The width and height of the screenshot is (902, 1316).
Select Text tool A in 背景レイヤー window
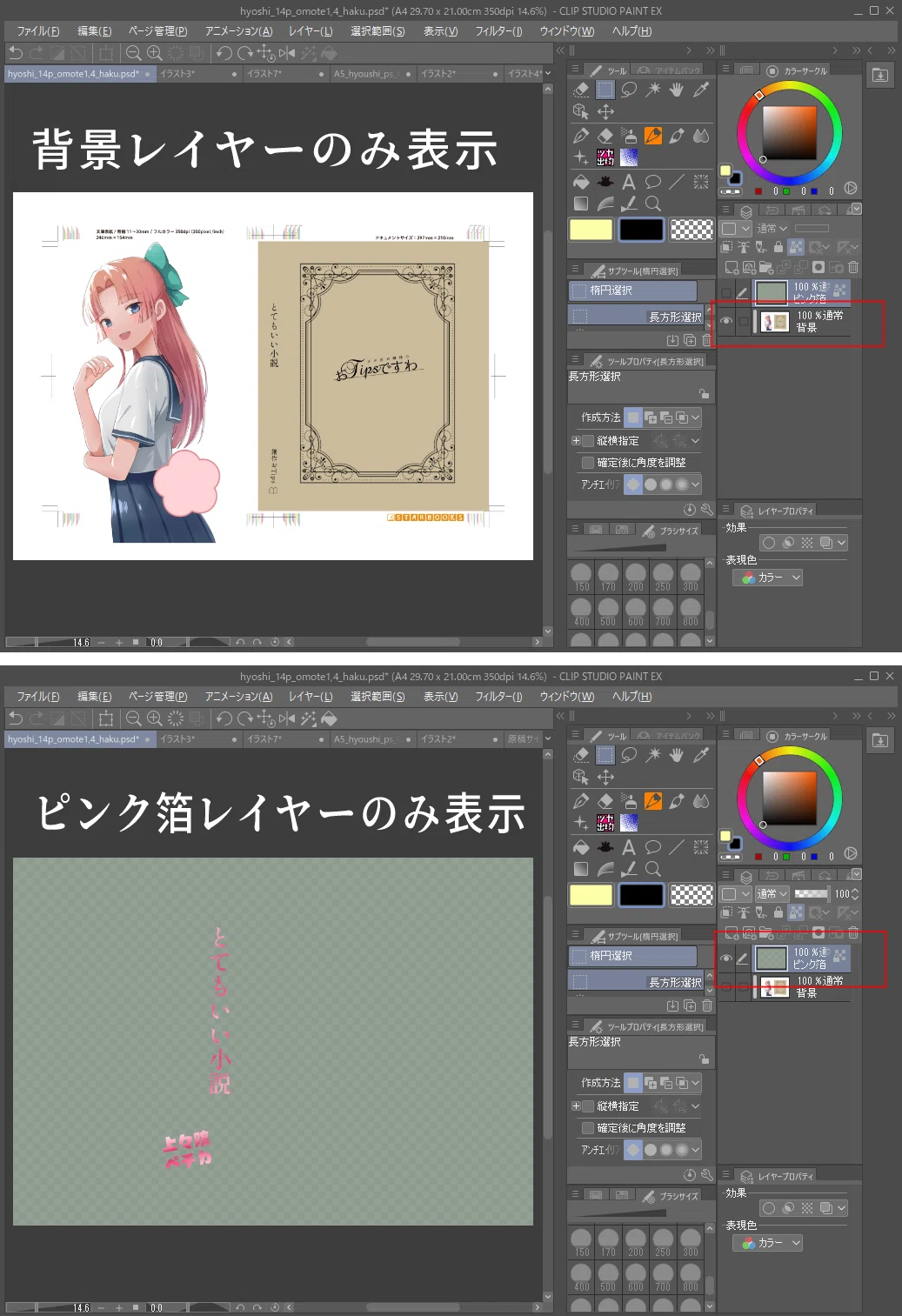point(629,182)
